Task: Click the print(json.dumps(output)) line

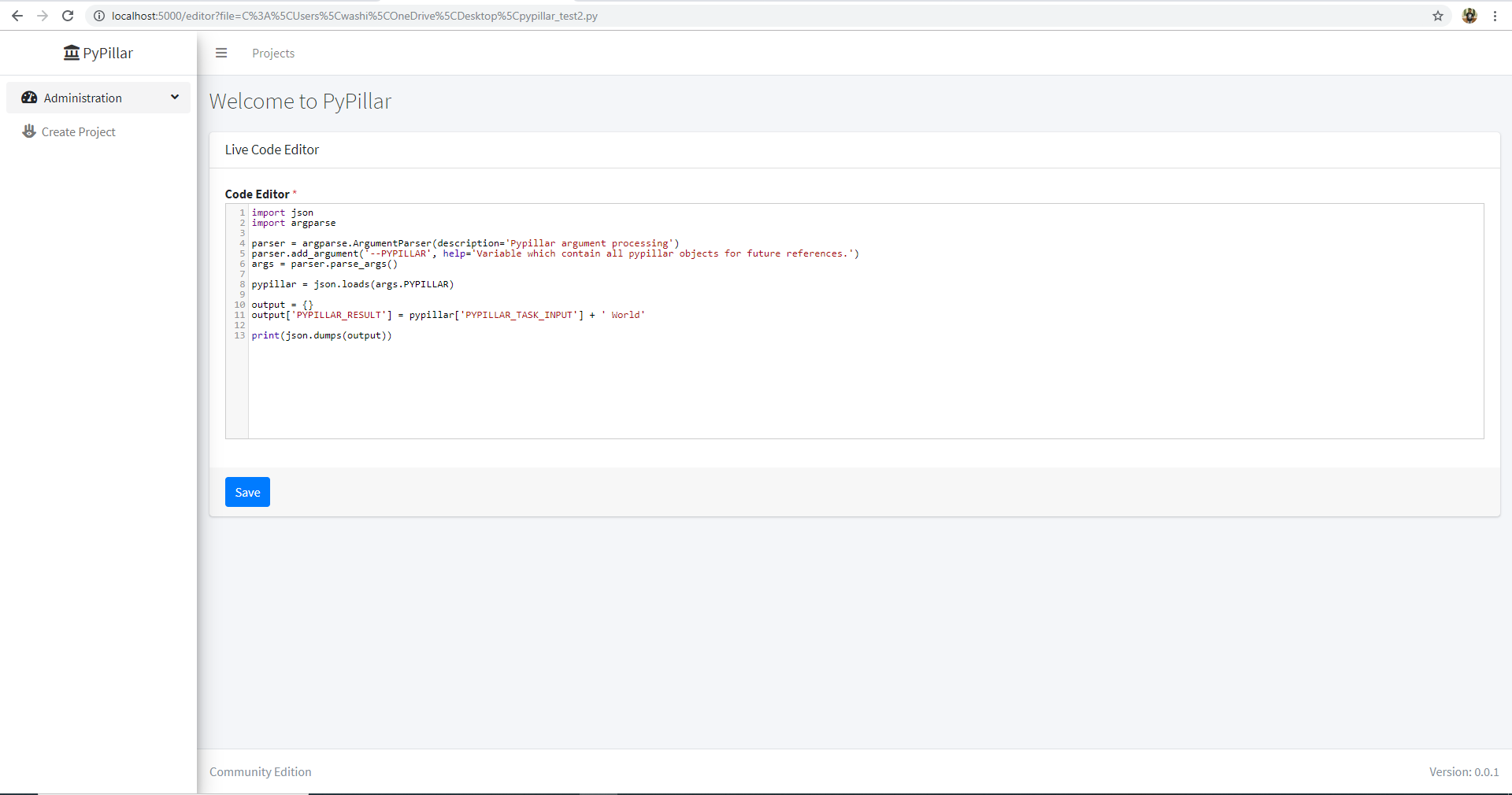Action: (x=321, y=335)
